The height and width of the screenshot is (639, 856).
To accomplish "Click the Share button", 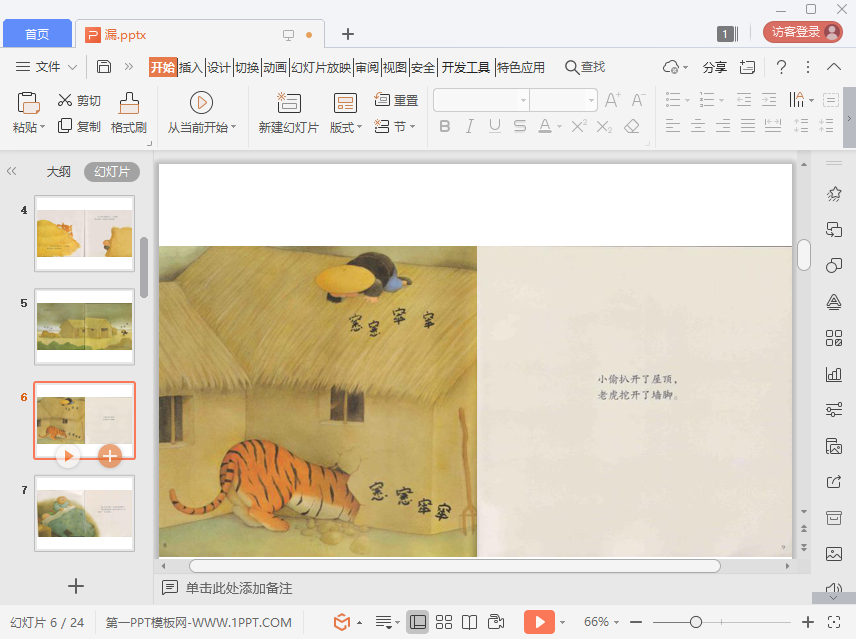I will (715, 67).
